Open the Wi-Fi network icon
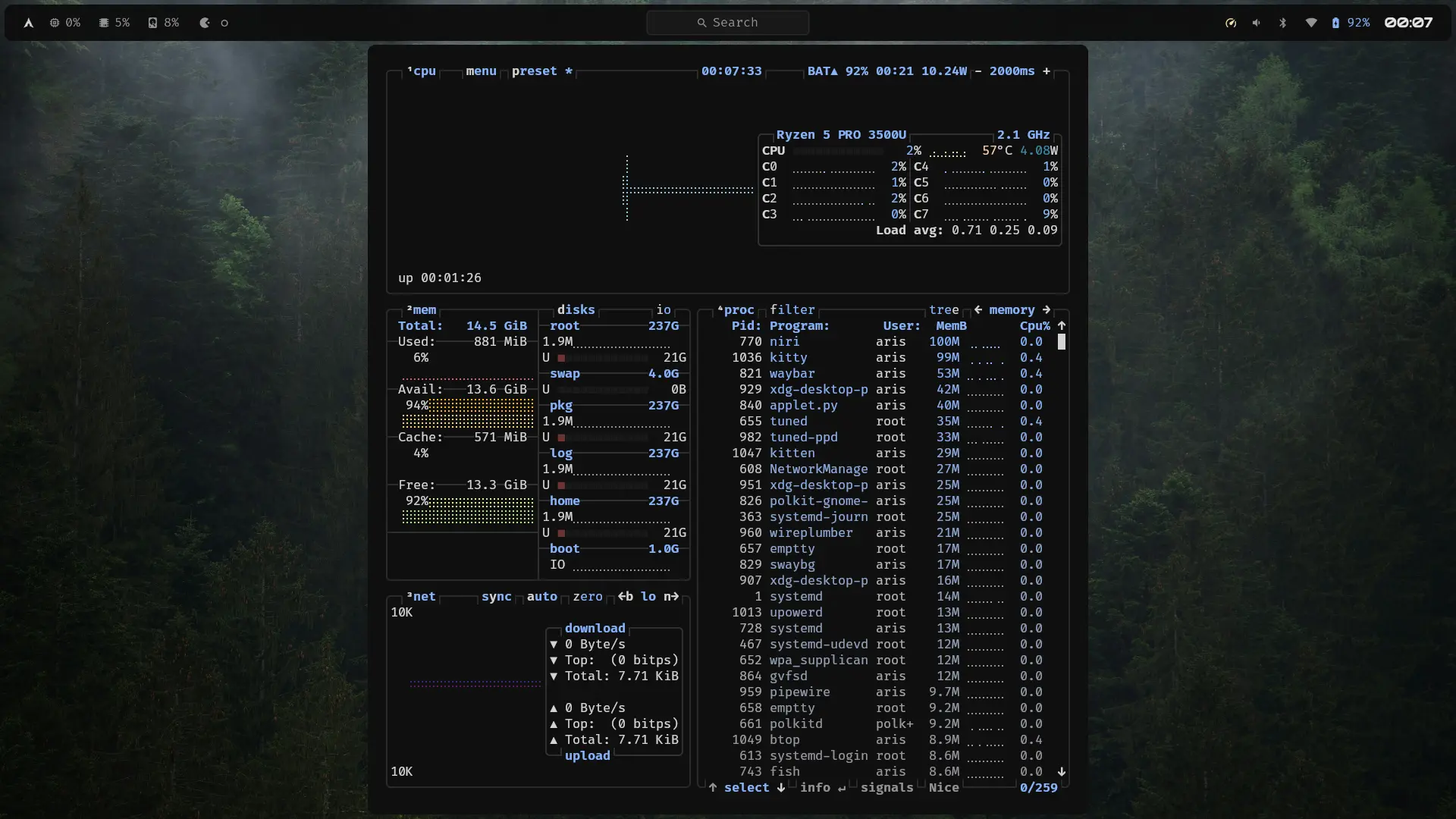Screen dimensions: 1456x819 [1310, 23]
